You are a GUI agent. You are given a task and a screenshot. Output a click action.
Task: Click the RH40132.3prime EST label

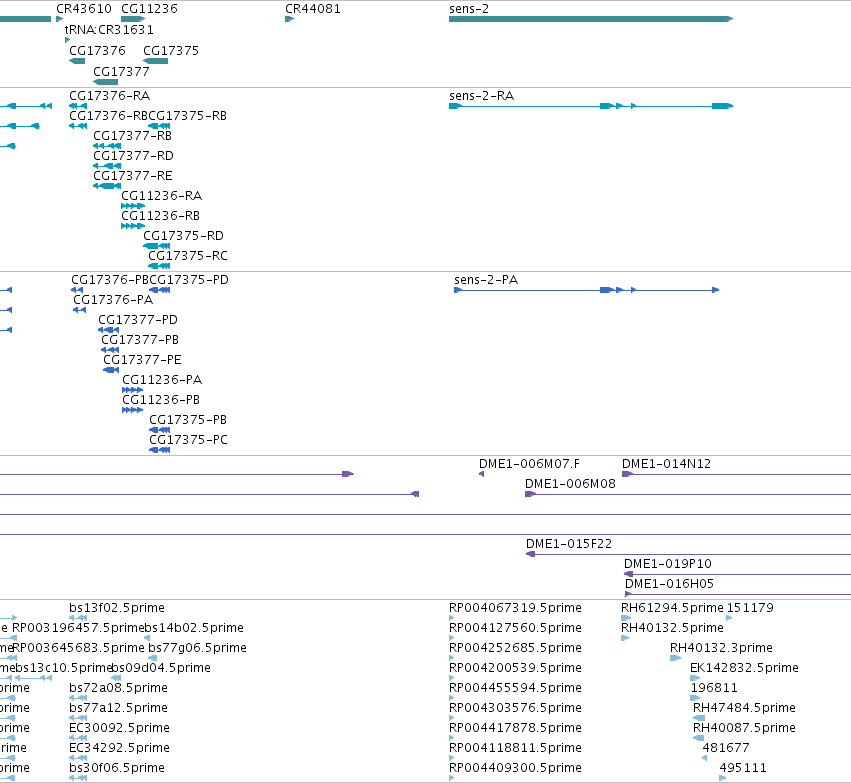coord(721,648)
